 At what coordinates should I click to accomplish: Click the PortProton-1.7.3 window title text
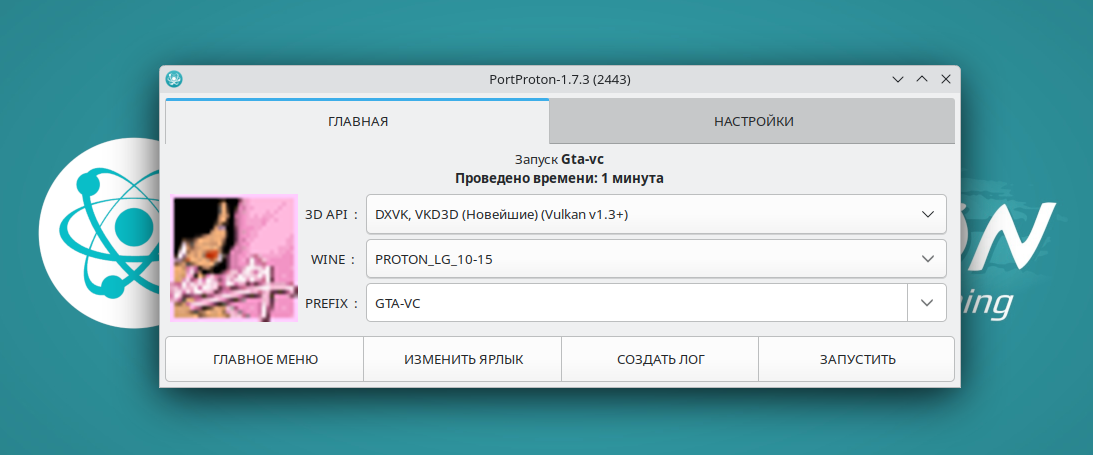[559, 79]
